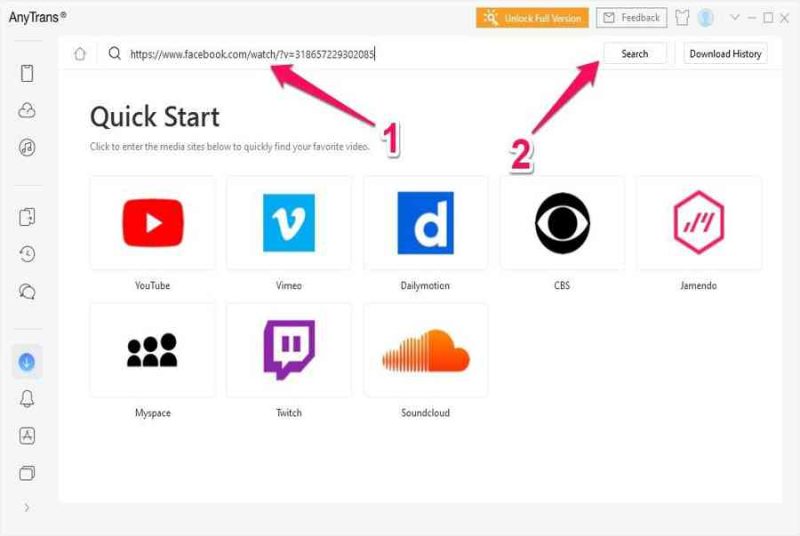Image resolution: width=800 pixels, height=536 pixels.
Task: Click the Vimeo label text
Action: [289, 286]
